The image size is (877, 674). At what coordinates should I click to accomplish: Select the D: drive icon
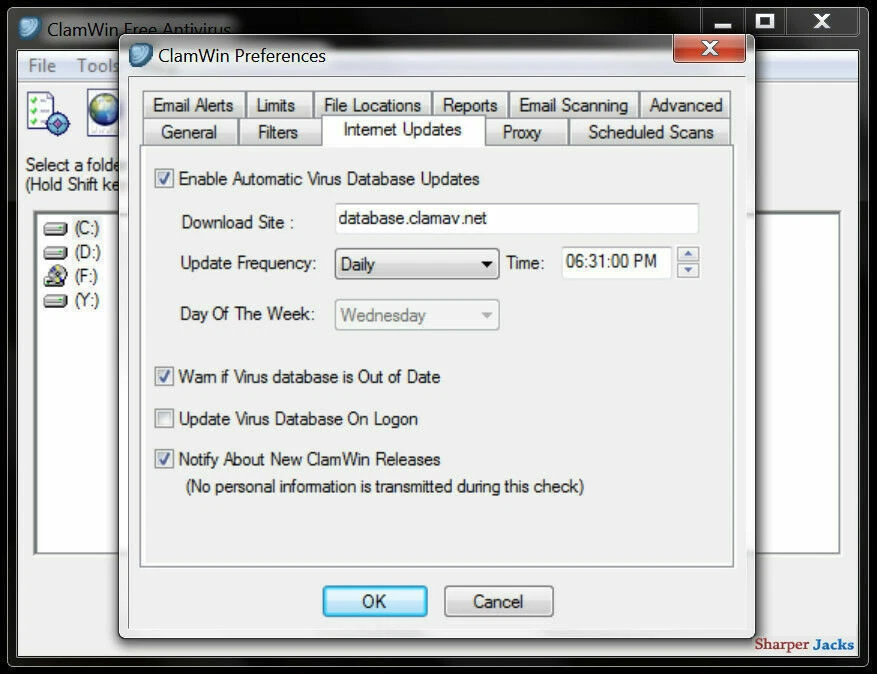click(x=55, y=252)
